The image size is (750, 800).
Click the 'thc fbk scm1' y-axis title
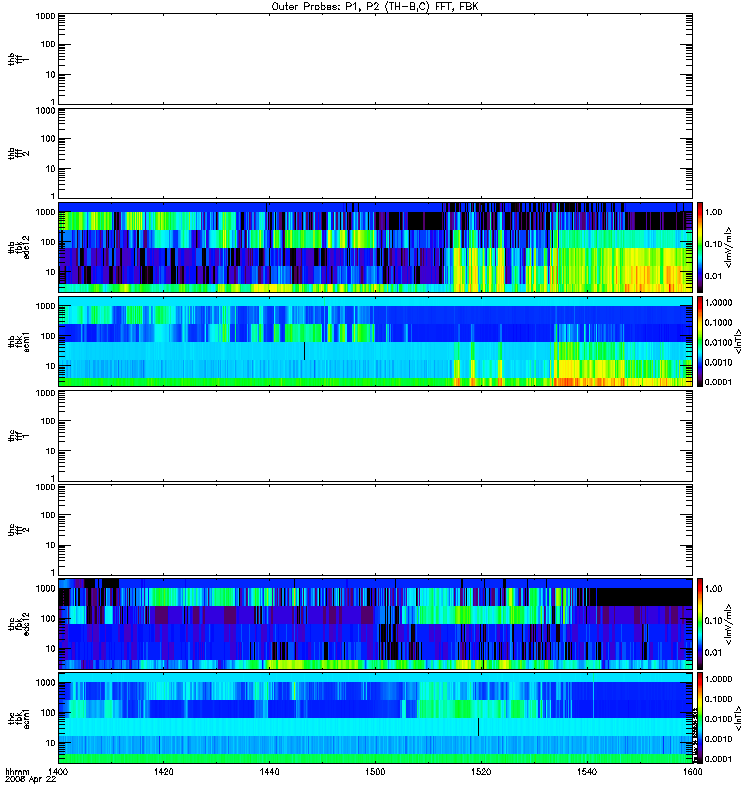pos(19,718)
